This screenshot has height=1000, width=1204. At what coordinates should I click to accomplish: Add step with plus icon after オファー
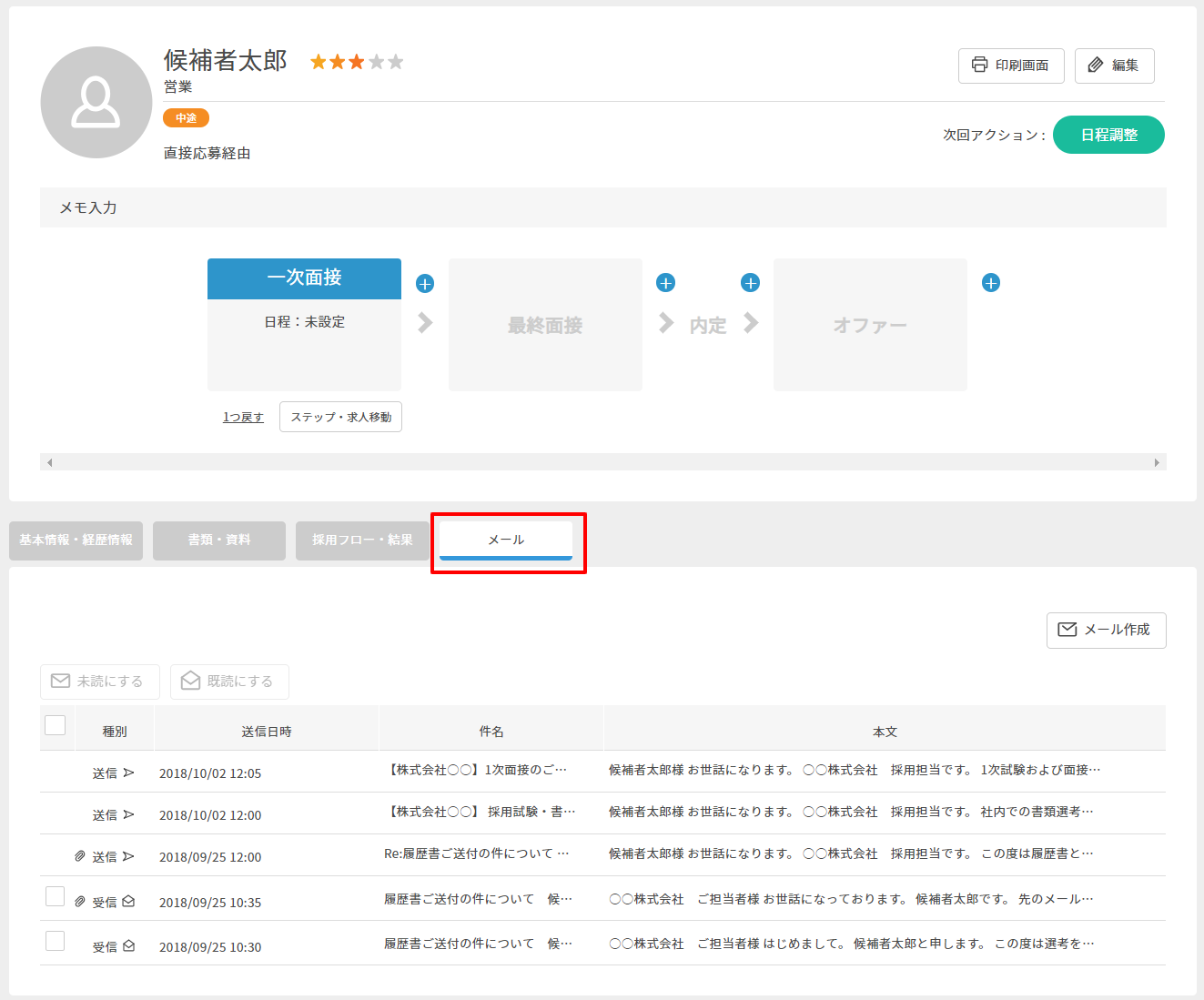(991, 283)
